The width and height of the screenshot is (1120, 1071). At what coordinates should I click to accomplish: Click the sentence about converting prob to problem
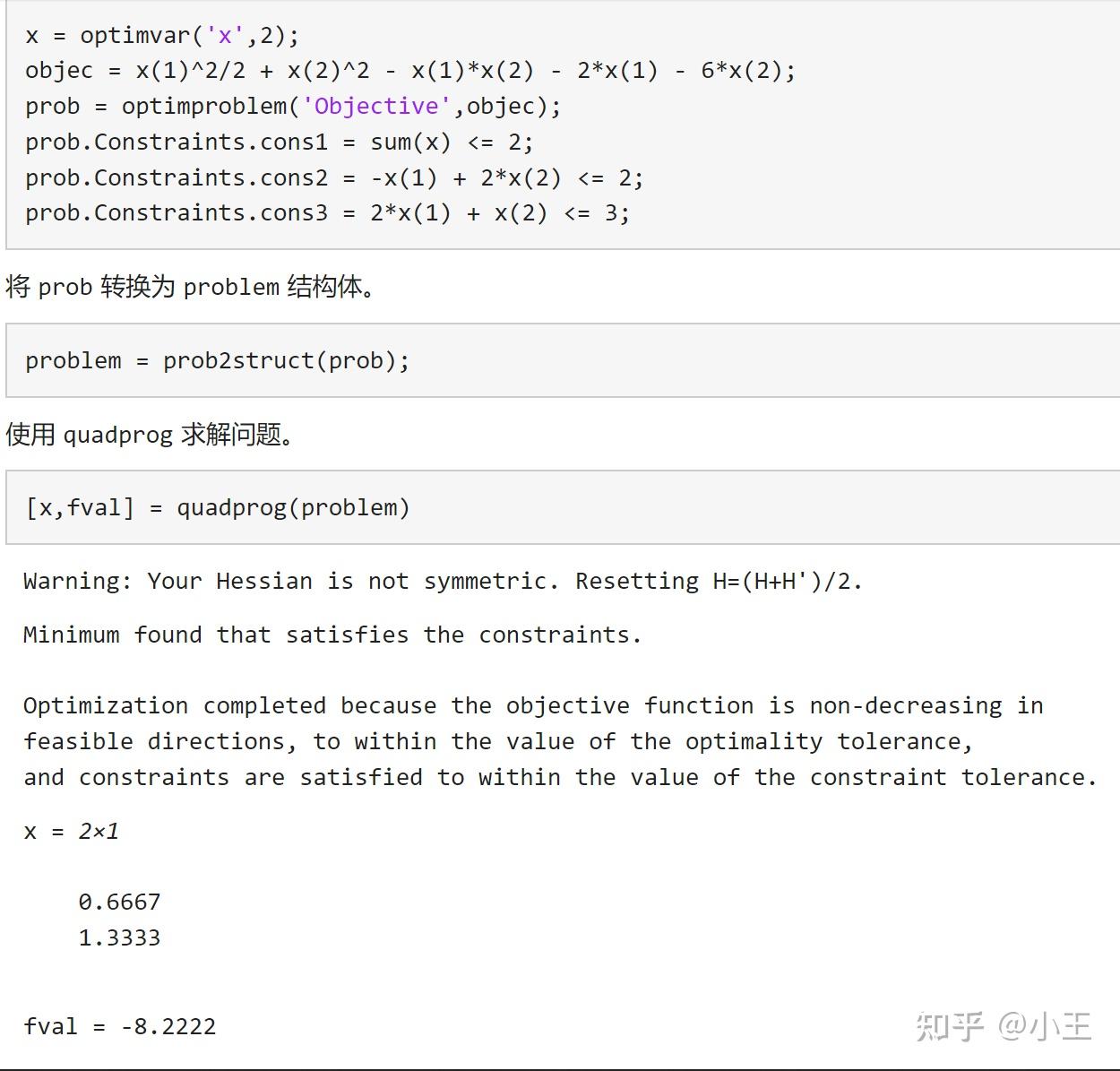click(x=190, y=287)
